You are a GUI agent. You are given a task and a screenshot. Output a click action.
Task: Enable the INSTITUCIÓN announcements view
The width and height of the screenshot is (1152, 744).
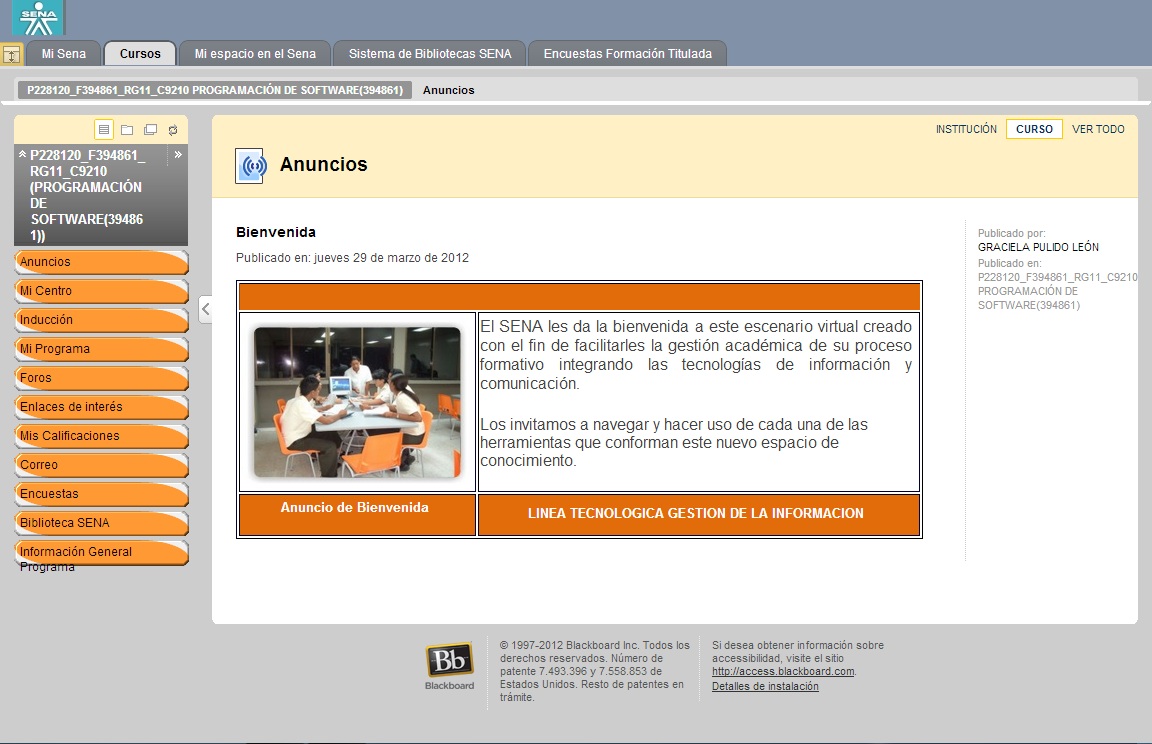pyautogui.click(x=966, y=129)
